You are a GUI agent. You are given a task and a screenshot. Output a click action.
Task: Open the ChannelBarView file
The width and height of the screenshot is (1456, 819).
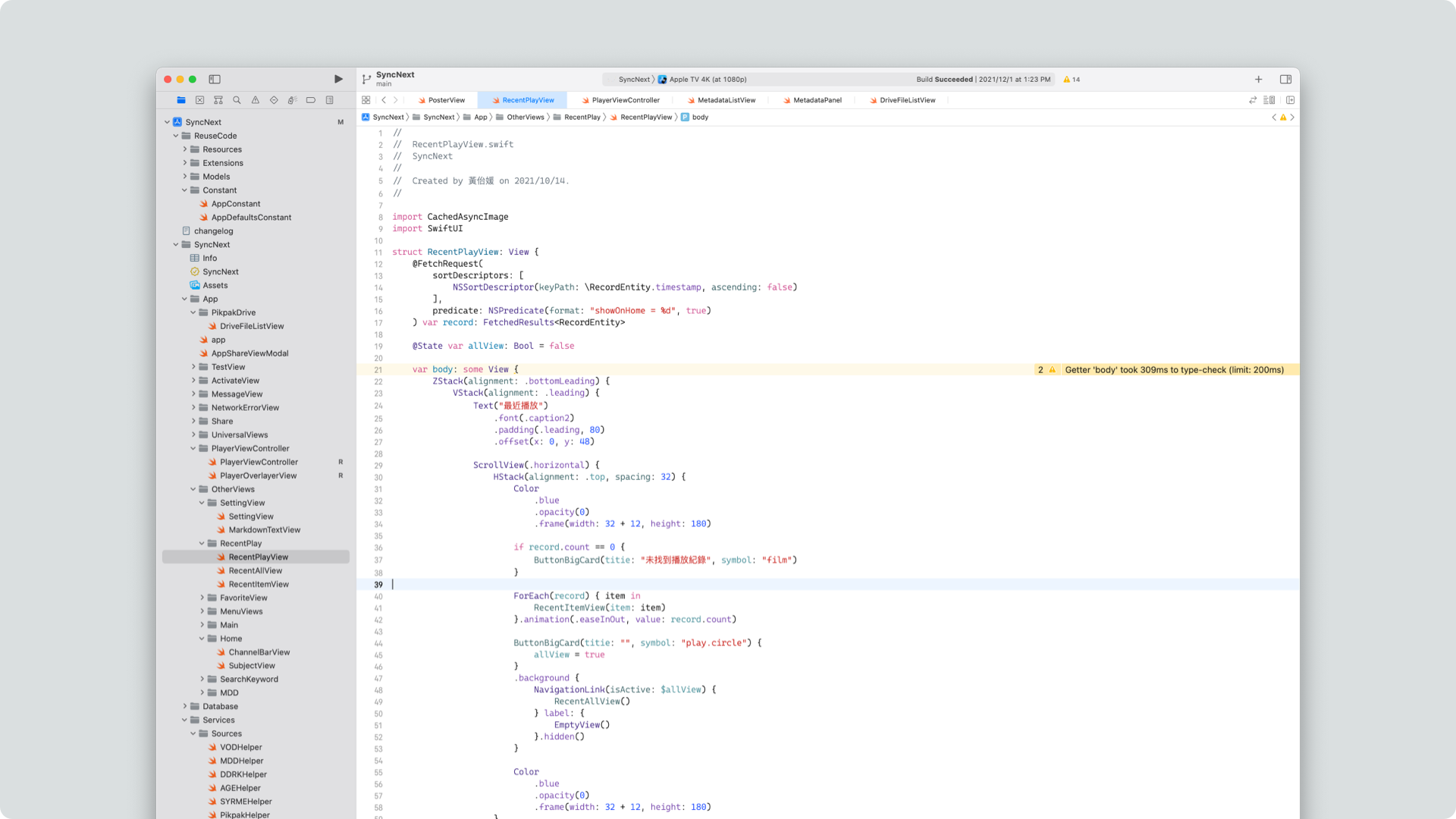point(253,652)
